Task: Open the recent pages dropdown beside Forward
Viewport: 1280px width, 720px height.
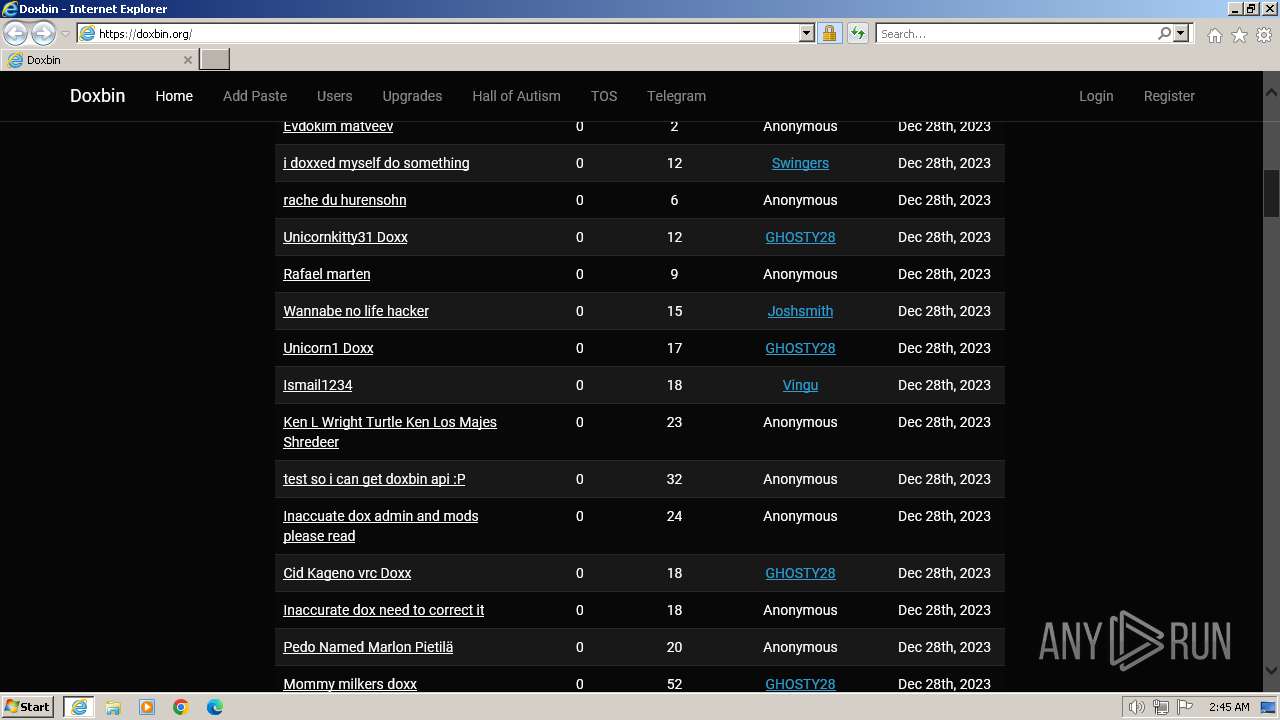Action: click(x=65, y=34)
